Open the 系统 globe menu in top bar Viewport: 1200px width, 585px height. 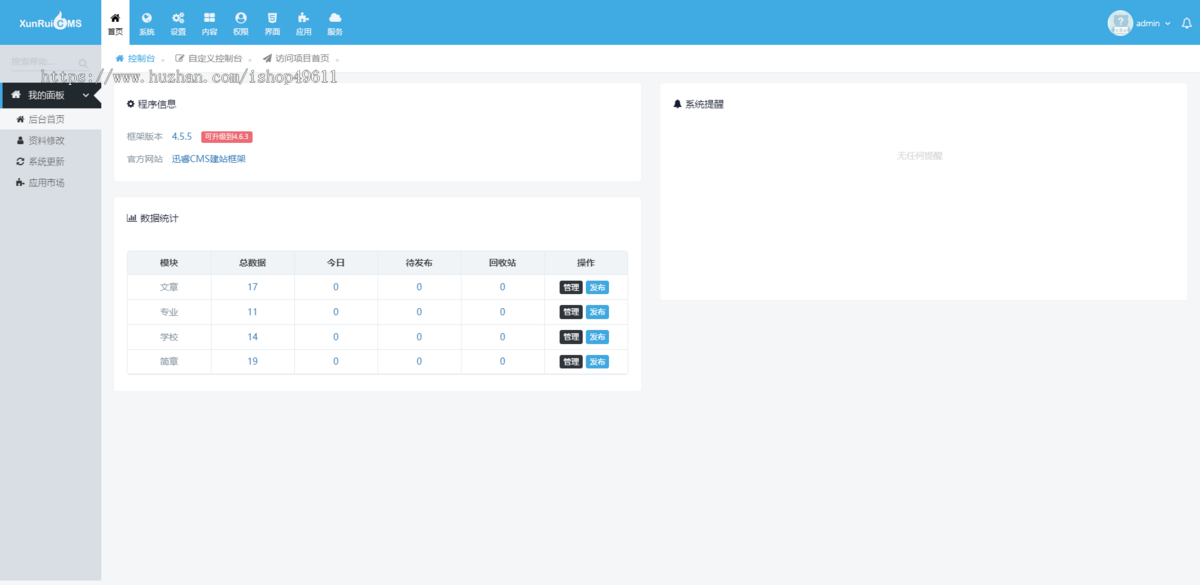click(x=147, y=23)
